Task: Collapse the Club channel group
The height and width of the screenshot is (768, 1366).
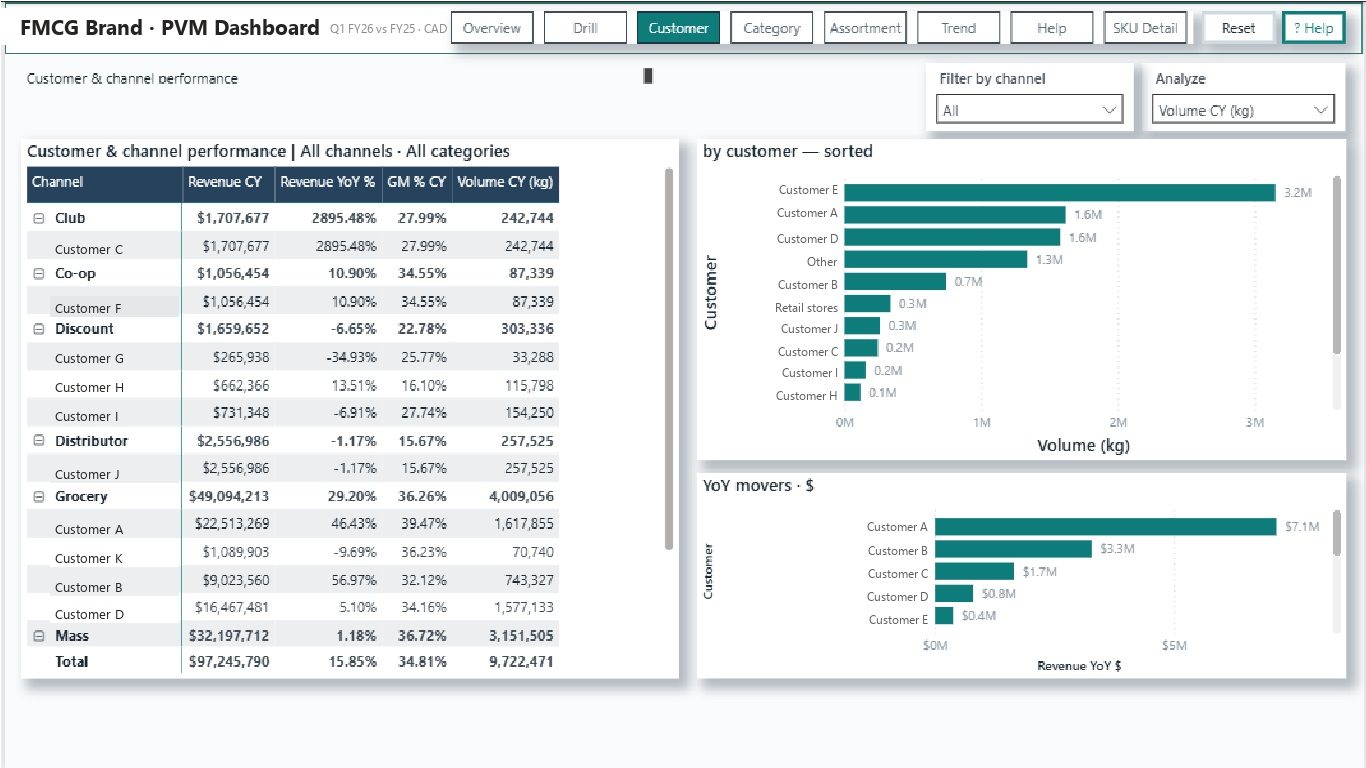Action: 38,218
